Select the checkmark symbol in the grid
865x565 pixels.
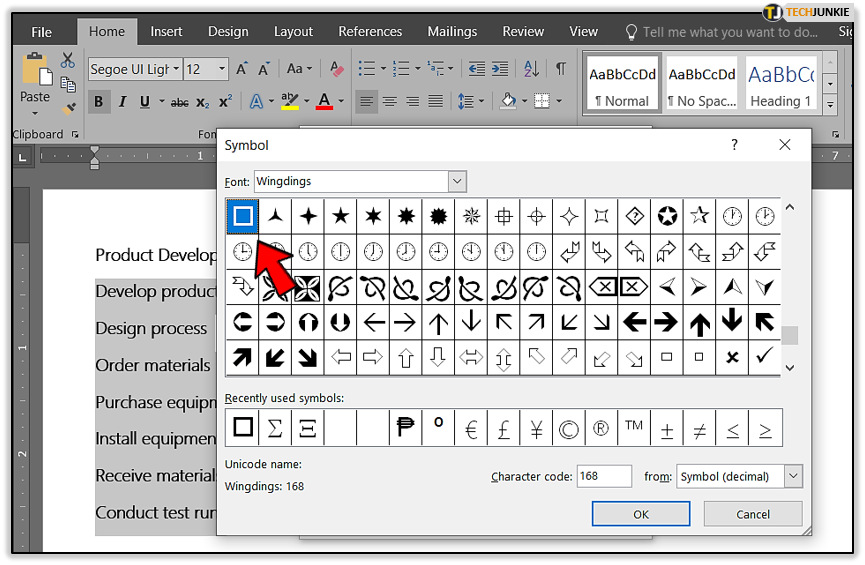click(764, 357)
